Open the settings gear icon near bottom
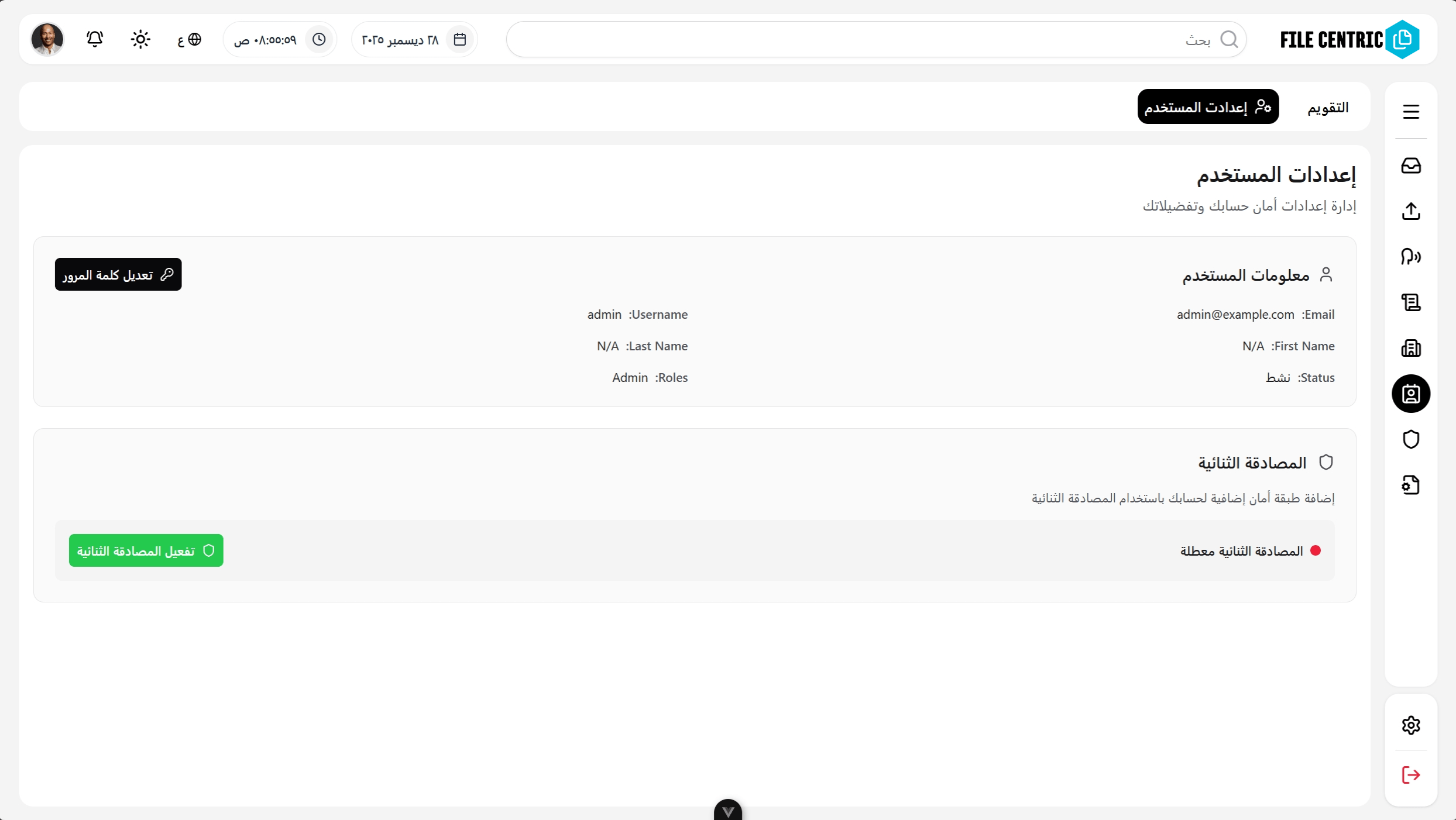The height and width of the screenshot is (820, 1456). coord(1410,725)
